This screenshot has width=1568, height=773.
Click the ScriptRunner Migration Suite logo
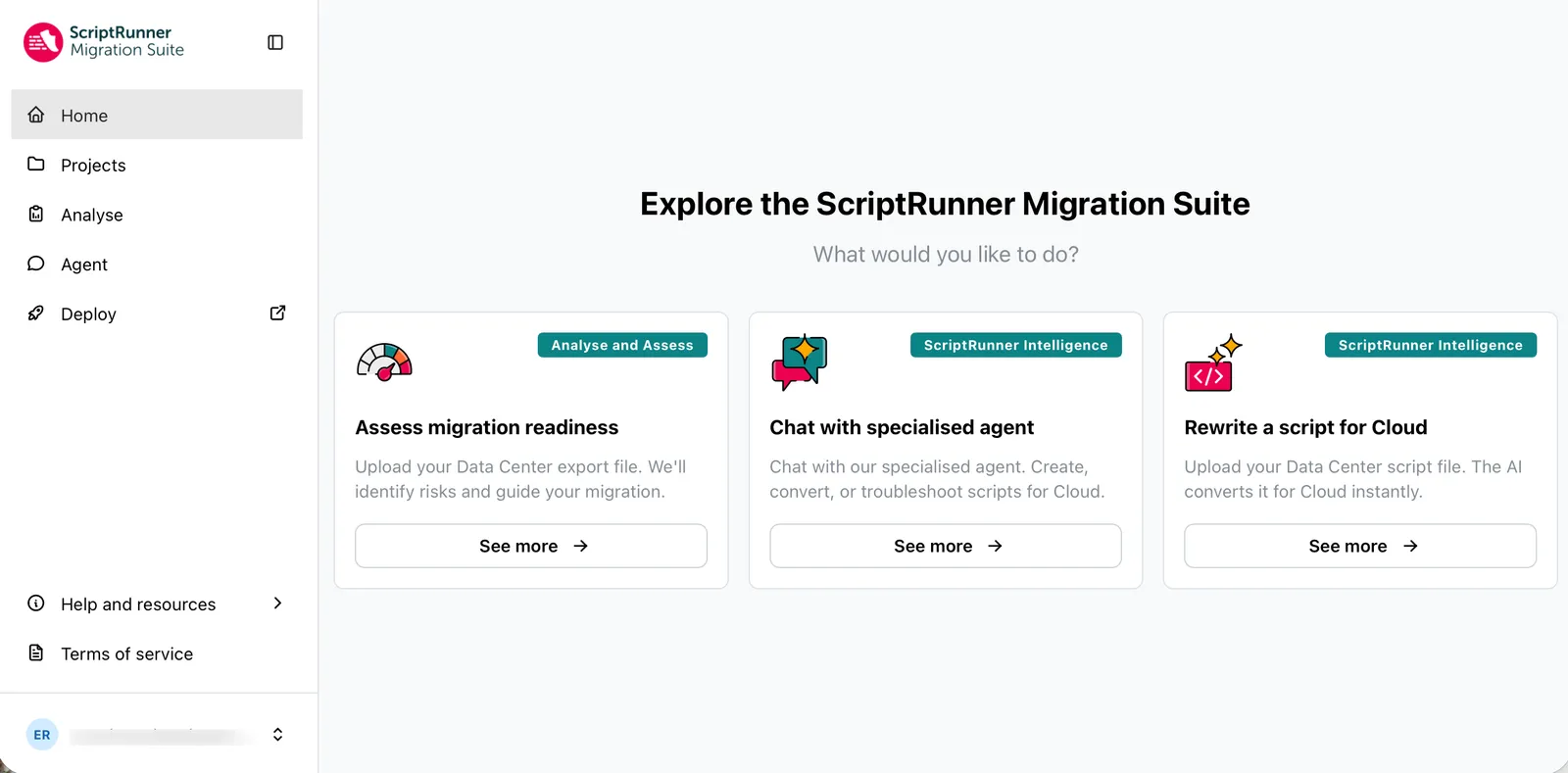(x=104, y=42)
